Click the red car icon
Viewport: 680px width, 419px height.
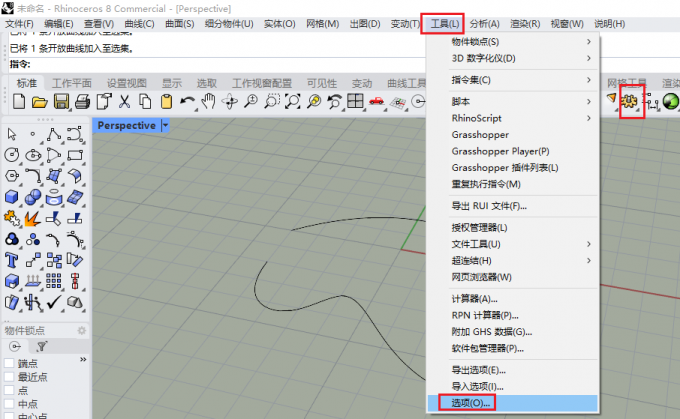pos(376,101)
